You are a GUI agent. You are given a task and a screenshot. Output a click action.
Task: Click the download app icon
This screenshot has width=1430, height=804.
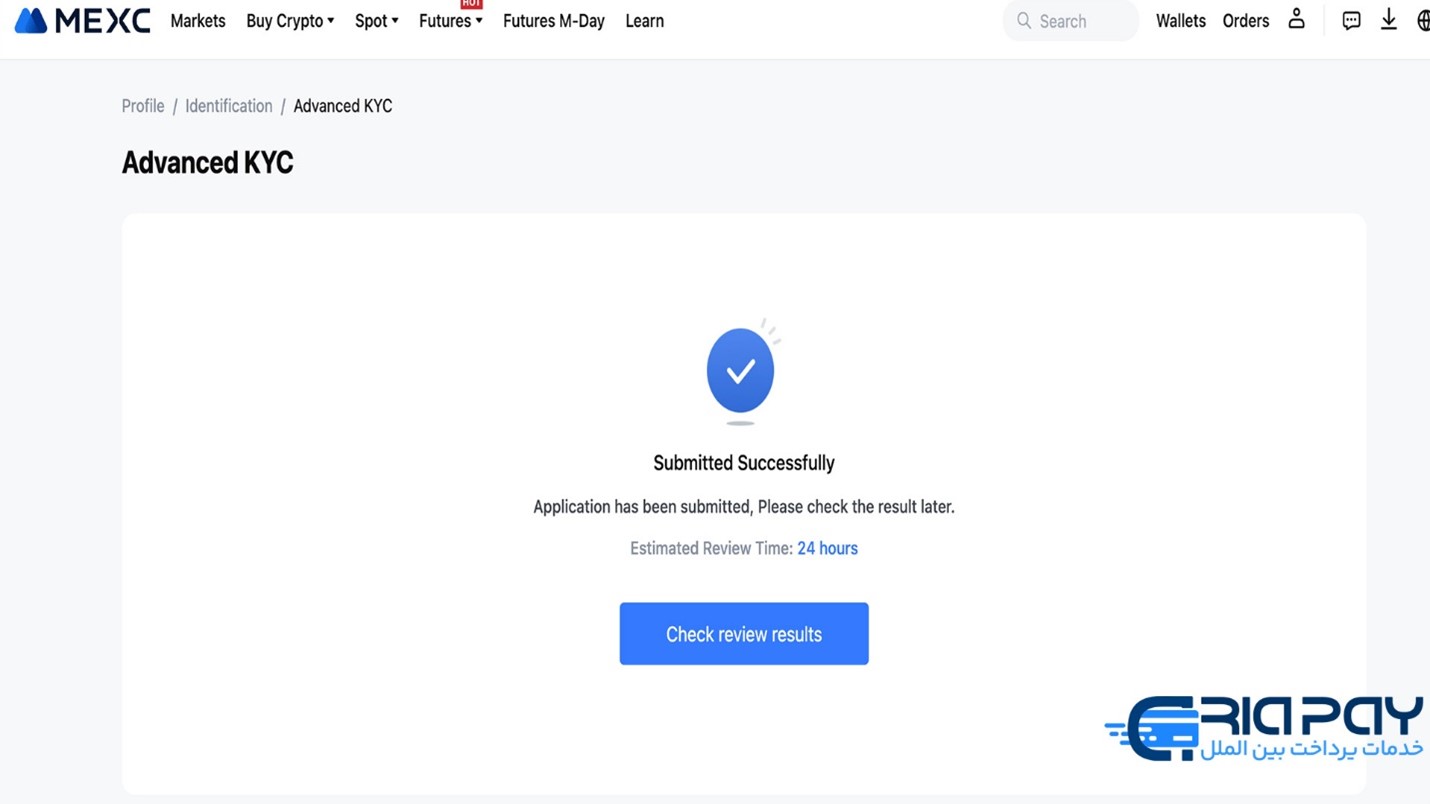(x=1389, y=19)
